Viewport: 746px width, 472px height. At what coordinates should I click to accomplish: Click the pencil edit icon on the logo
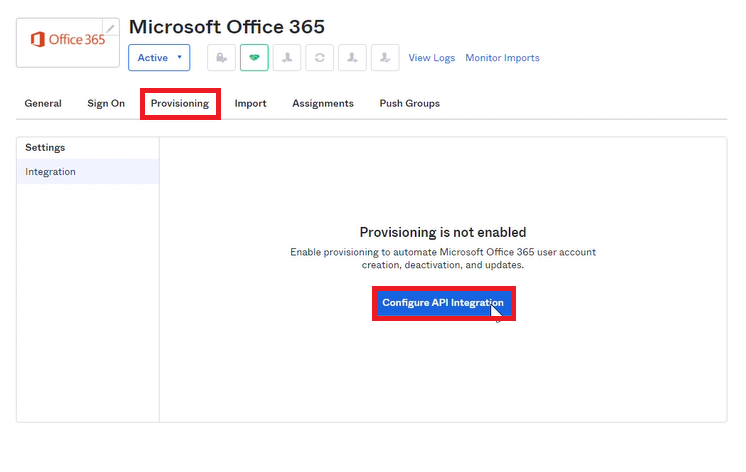[x=110, y=28]
